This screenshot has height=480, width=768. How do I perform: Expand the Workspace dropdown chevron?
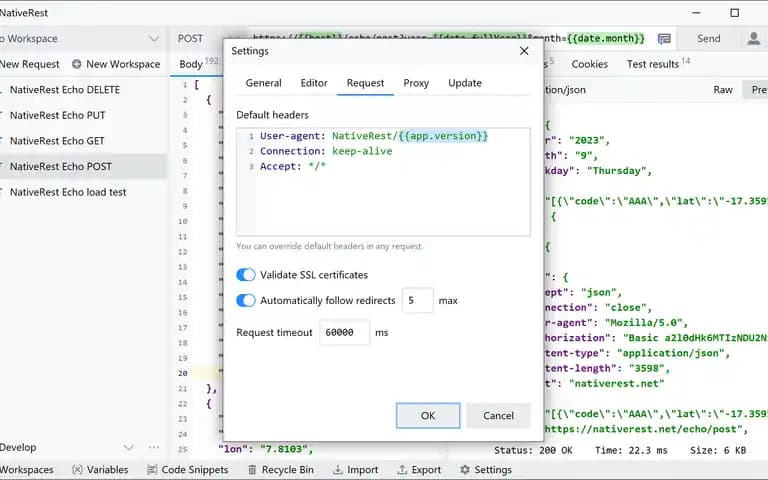154,38
